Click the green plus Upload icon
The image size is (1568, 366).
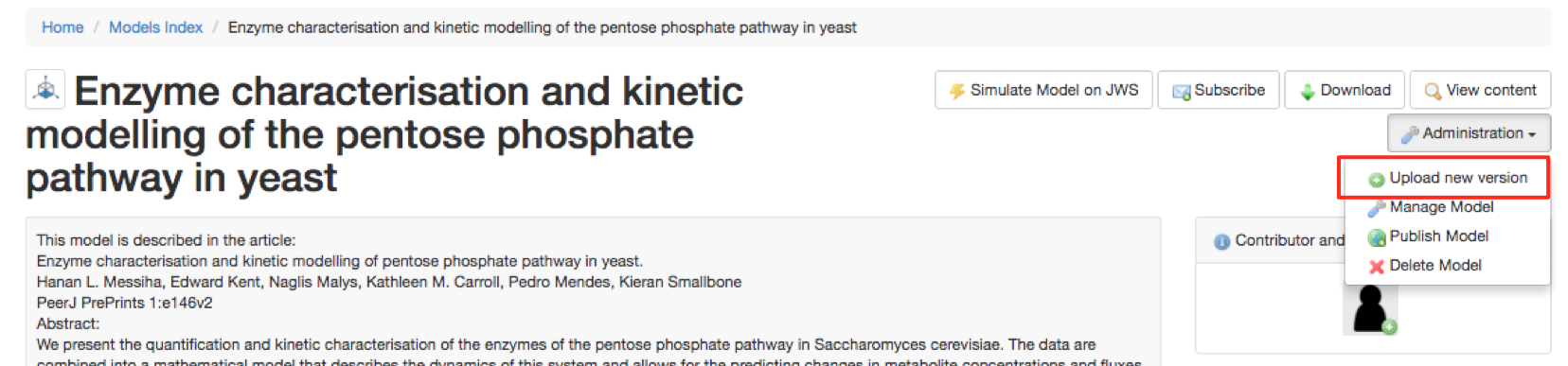(1377, 180)
